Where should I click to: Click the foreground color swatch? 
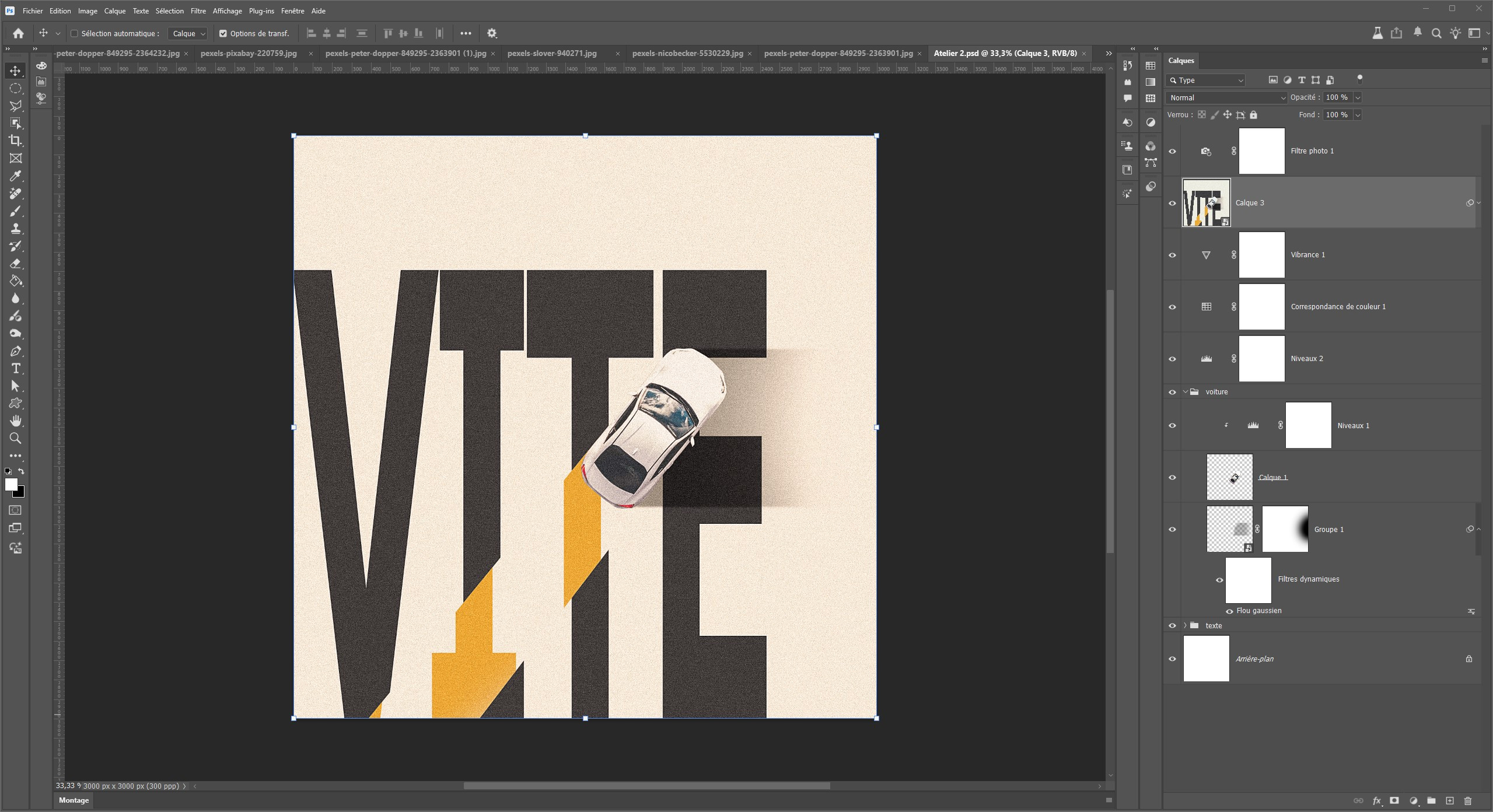[11, 485]
